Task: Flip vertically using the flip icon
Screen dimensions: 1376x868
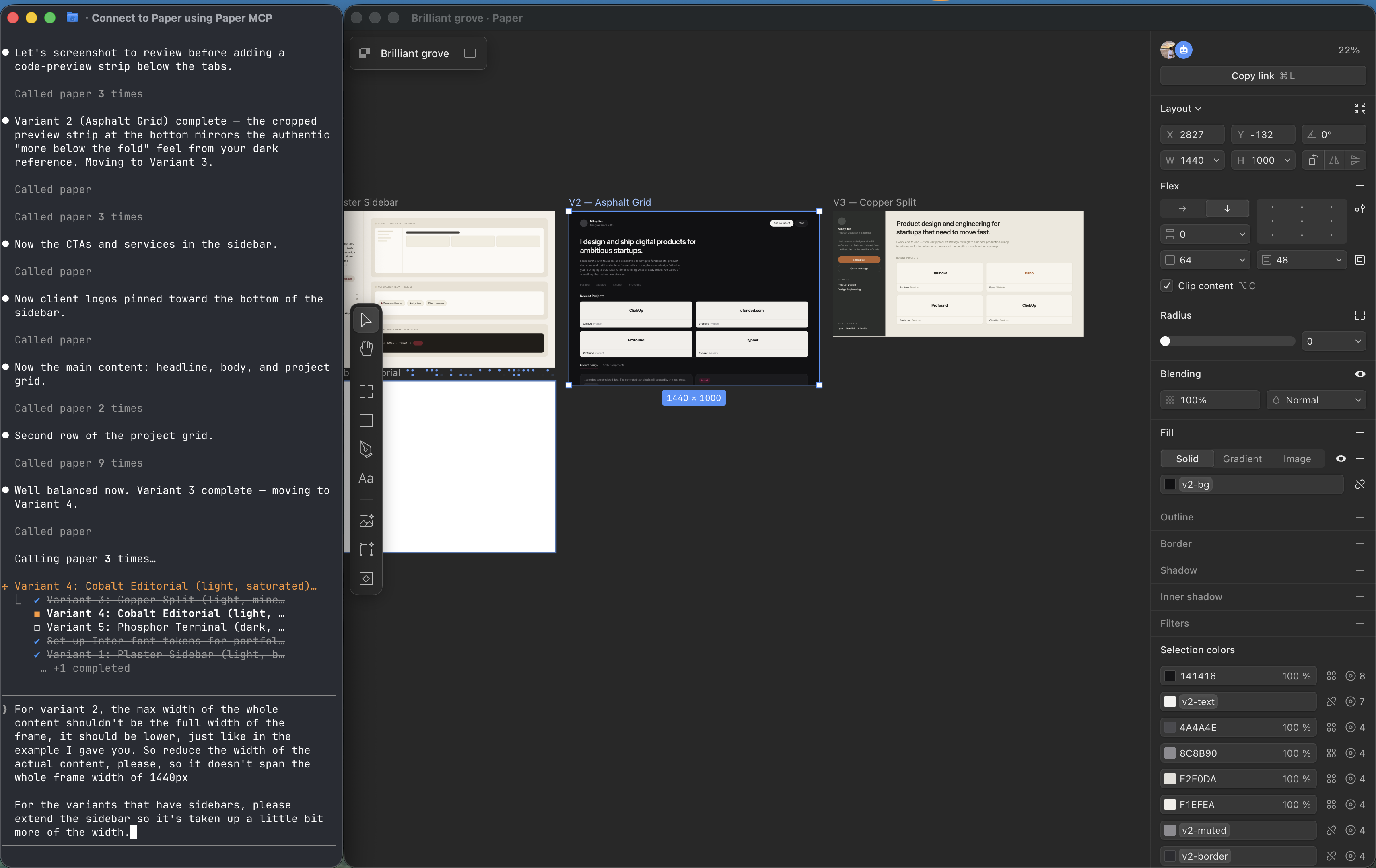Action: coord(1355,160)
